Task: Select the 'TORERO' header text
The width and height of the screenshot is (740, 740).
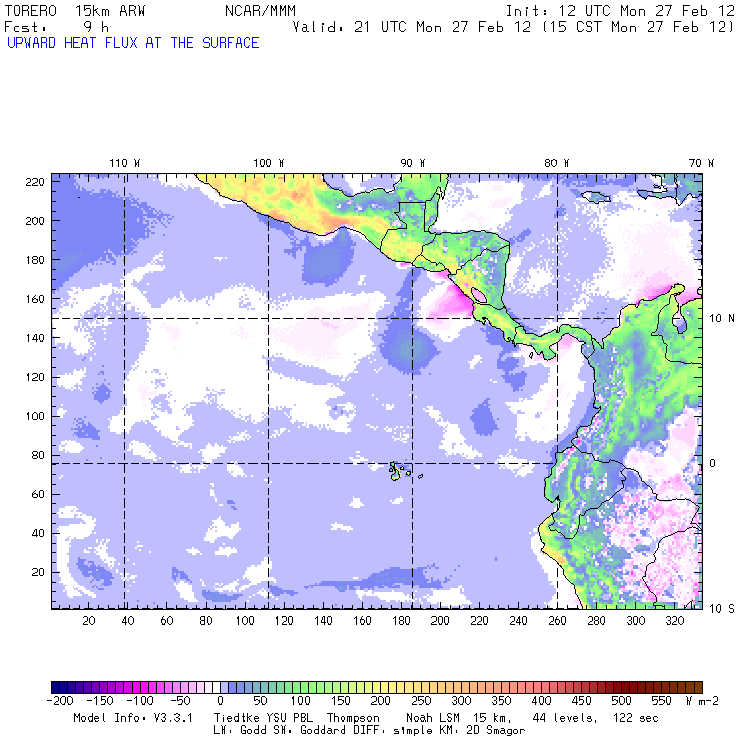Action: (x=31, y=11)
